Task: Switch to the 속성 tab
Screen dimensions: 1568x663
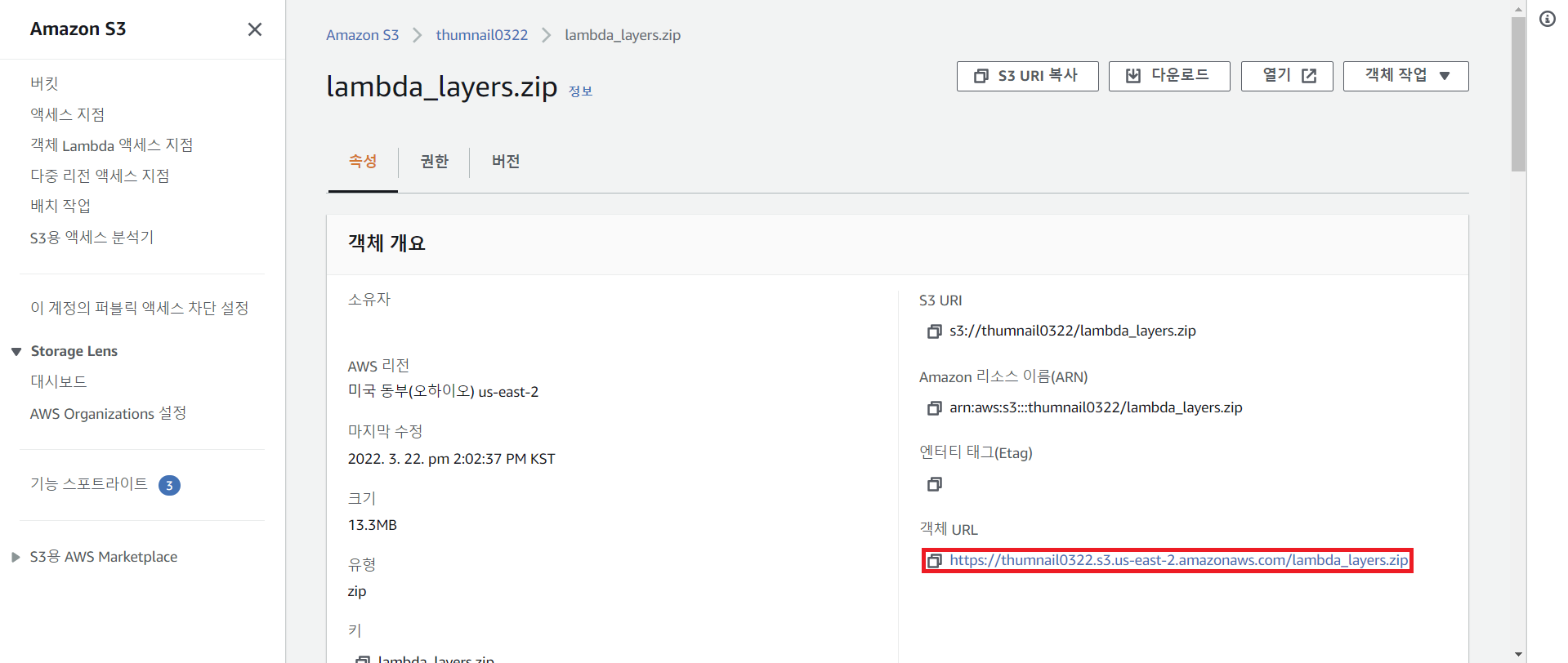Action: pos(363,162)
